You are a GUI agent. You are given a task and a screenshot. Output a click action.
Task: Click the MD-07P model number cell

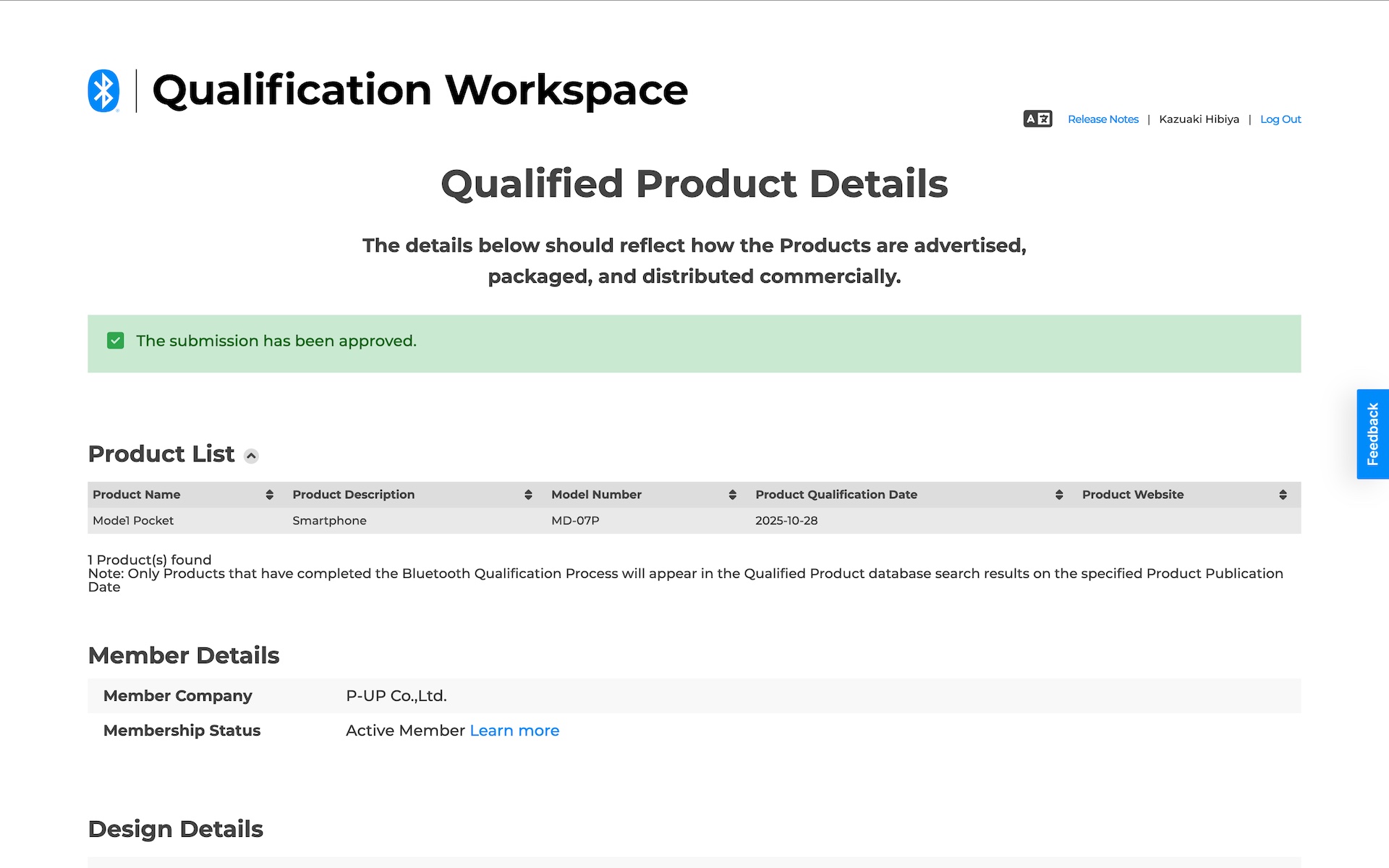coord(575,521)
